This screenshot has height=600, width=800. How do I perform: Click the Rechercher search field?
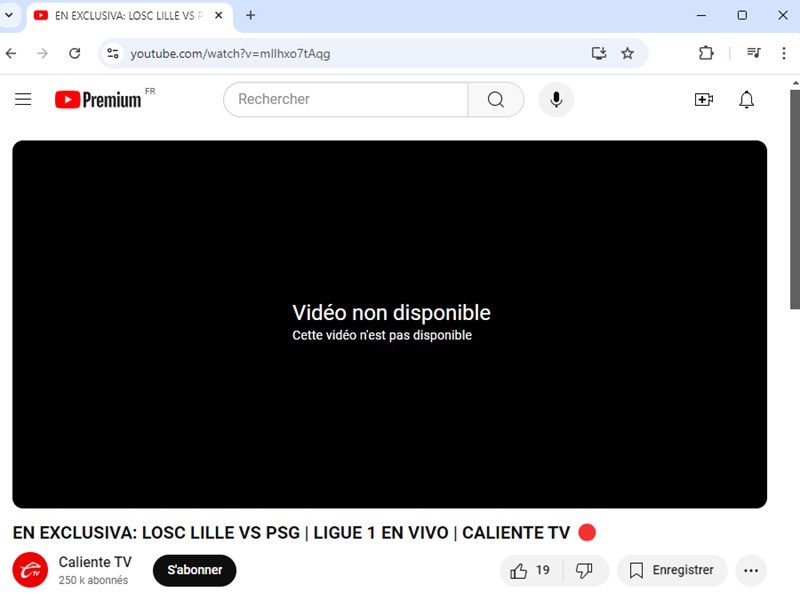[346, 99]
